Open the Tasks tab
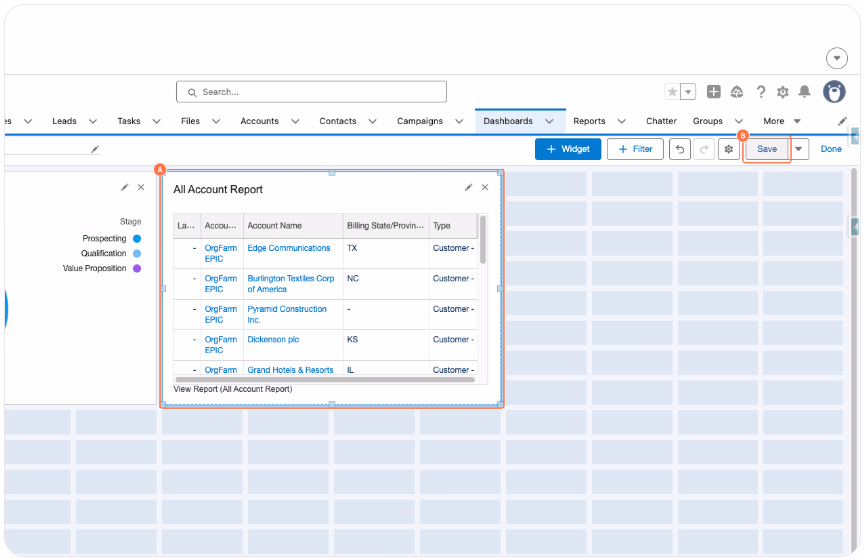864x559 pixels. pyautogui.click(x=129, y=121)
